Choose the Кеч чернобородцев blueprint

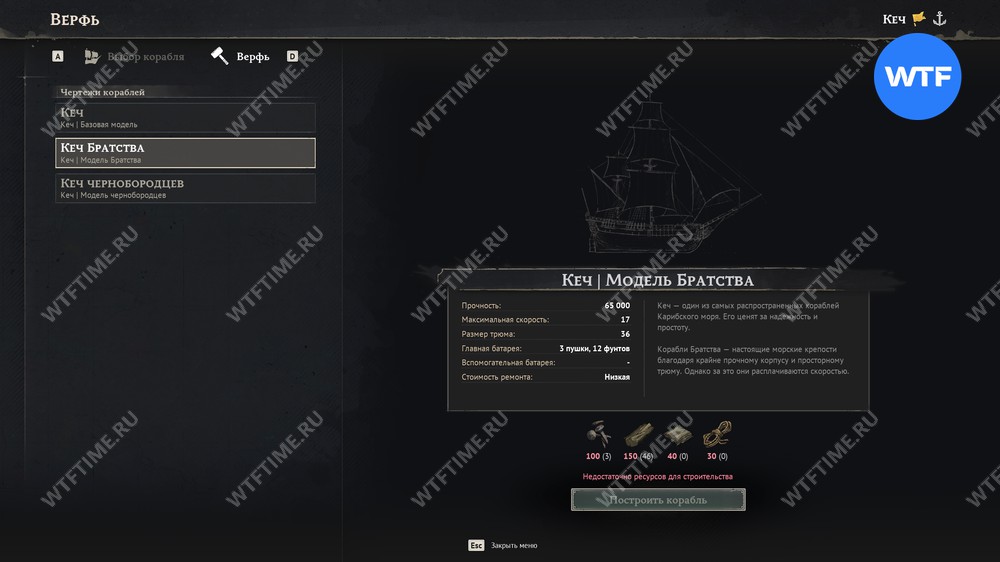[x=185, y=188]
